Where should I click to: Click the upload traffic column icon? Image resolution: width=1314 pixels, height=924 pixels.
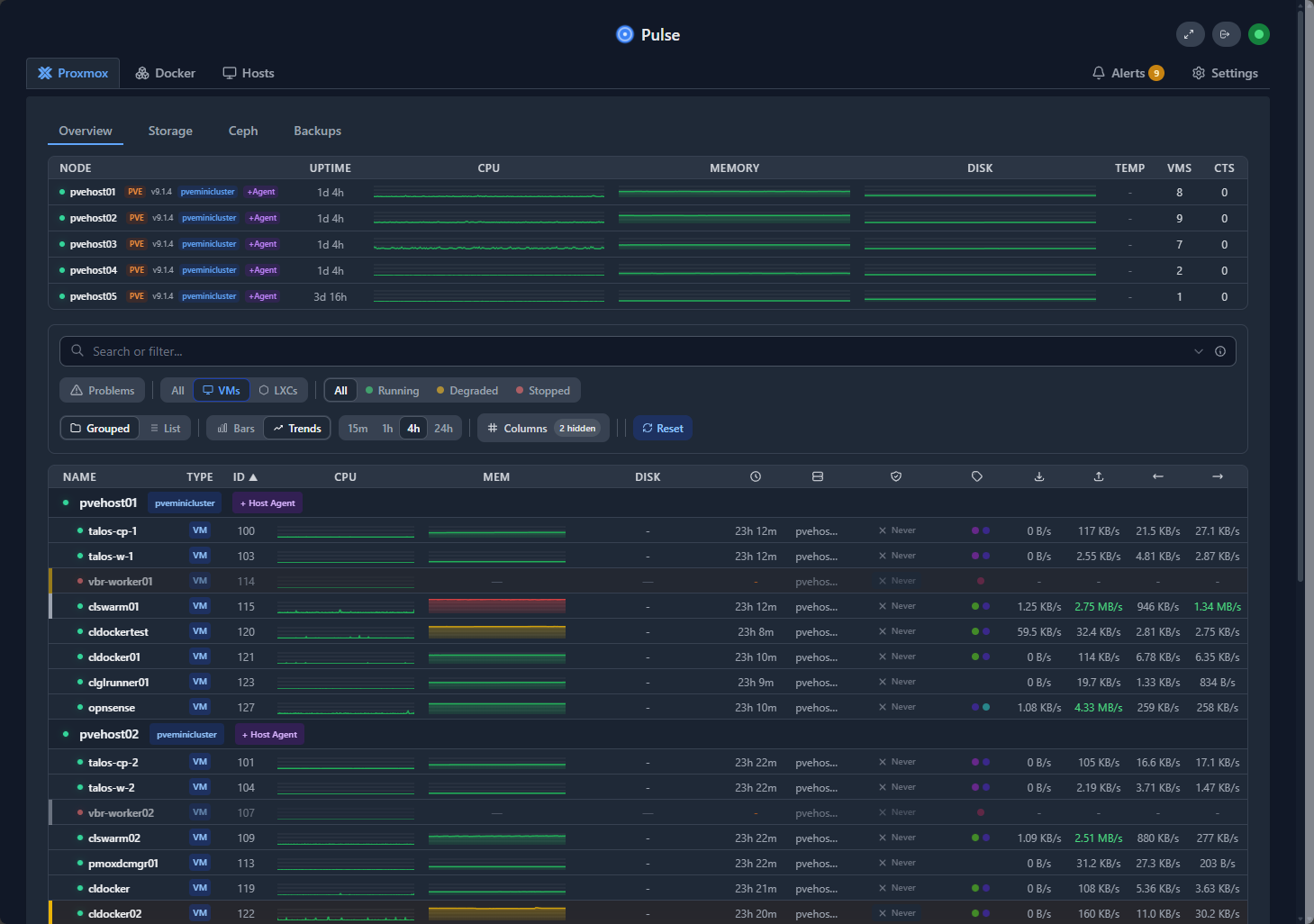pyautogui.click(x=1098, y=476)
